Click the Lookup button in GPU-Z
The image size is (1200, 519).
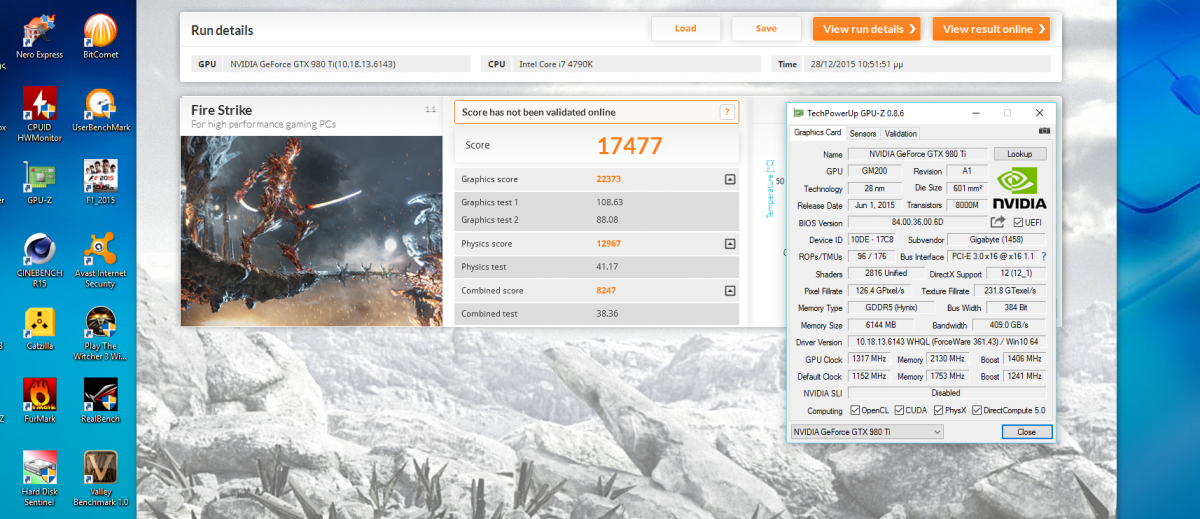tap(1020, 154)
